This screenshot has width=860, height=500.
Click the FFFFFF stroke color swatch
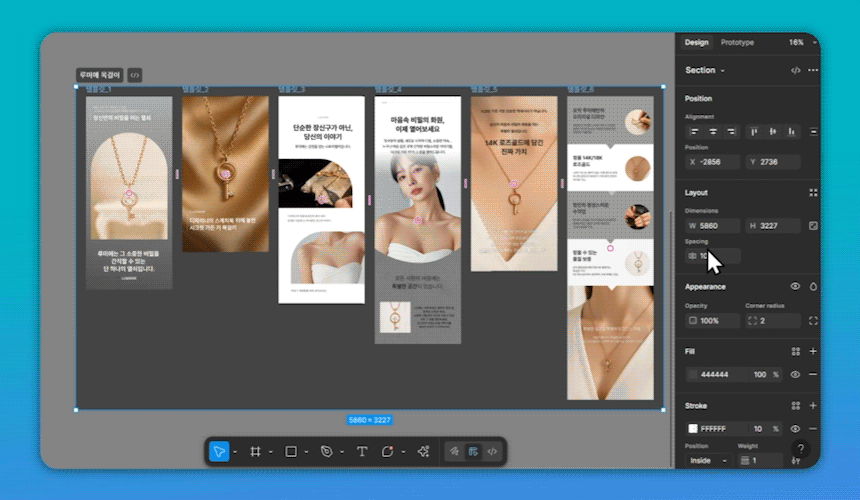(x=692, y=429)
